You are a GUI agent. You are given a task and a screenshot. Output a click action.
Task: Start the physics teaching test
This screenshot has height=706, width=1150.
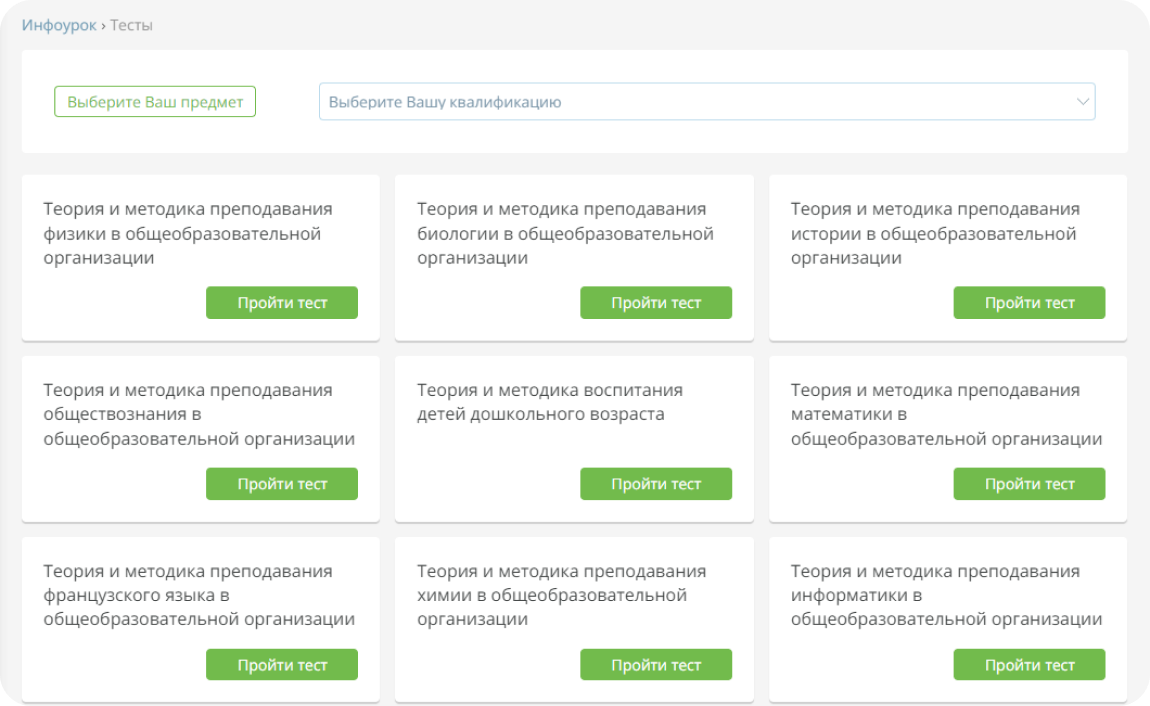click(282, 303)
